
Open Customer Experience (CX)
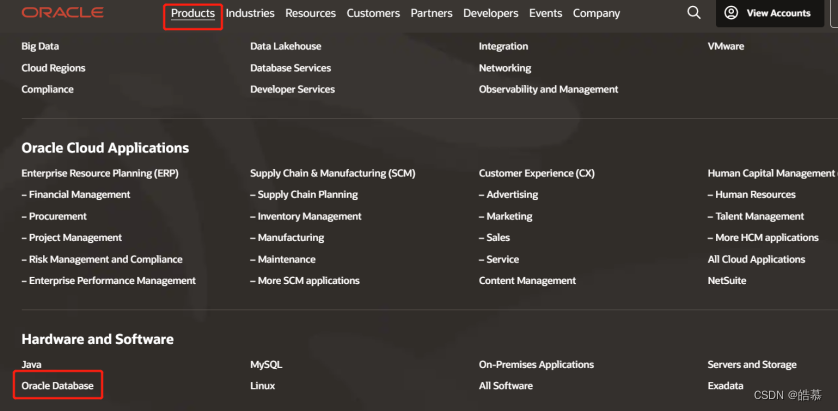point(537,173)
